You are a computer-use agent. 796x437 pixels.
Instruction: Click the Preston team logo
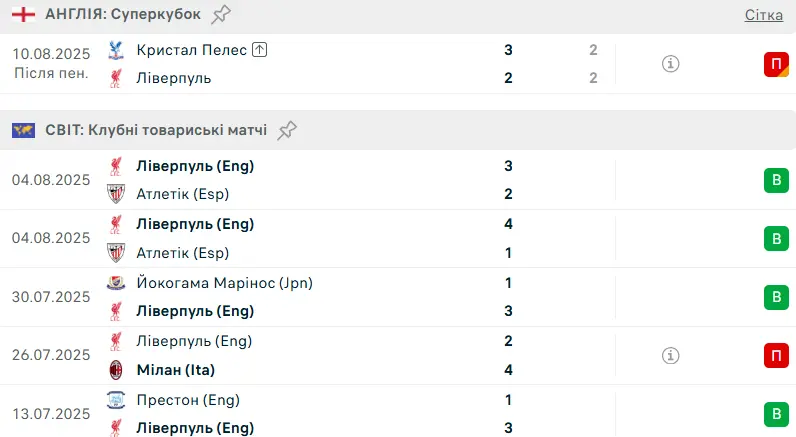point(116,400)
